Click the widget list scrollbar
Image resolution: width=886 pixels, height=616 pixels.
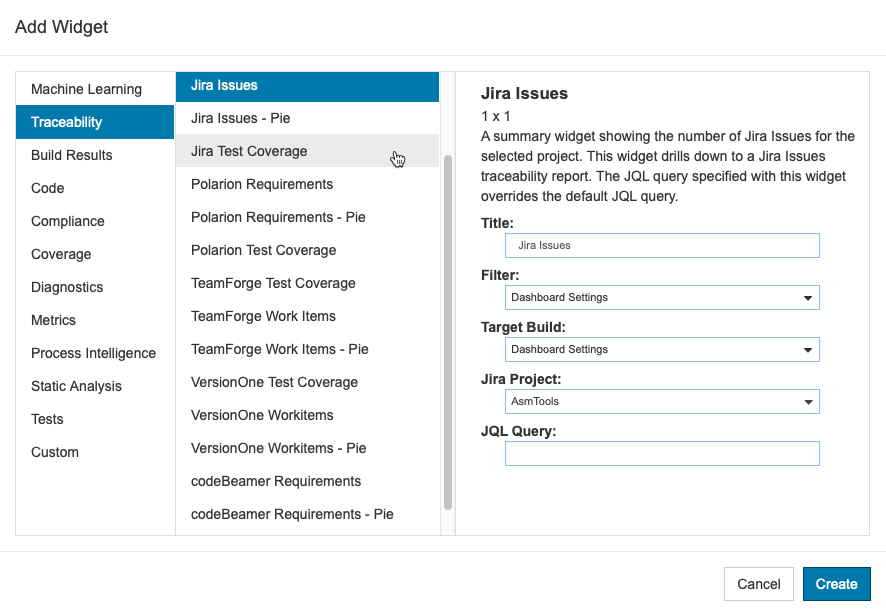448,332
